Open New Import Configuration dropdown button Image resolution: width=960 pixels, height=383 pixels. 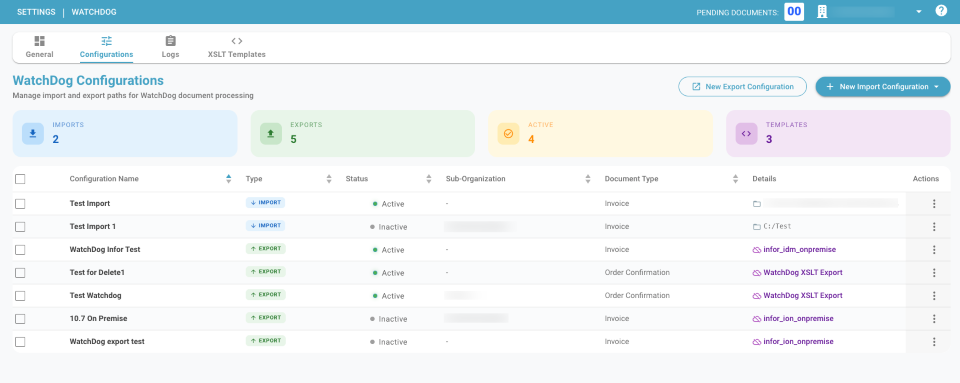tap(882, 87)
